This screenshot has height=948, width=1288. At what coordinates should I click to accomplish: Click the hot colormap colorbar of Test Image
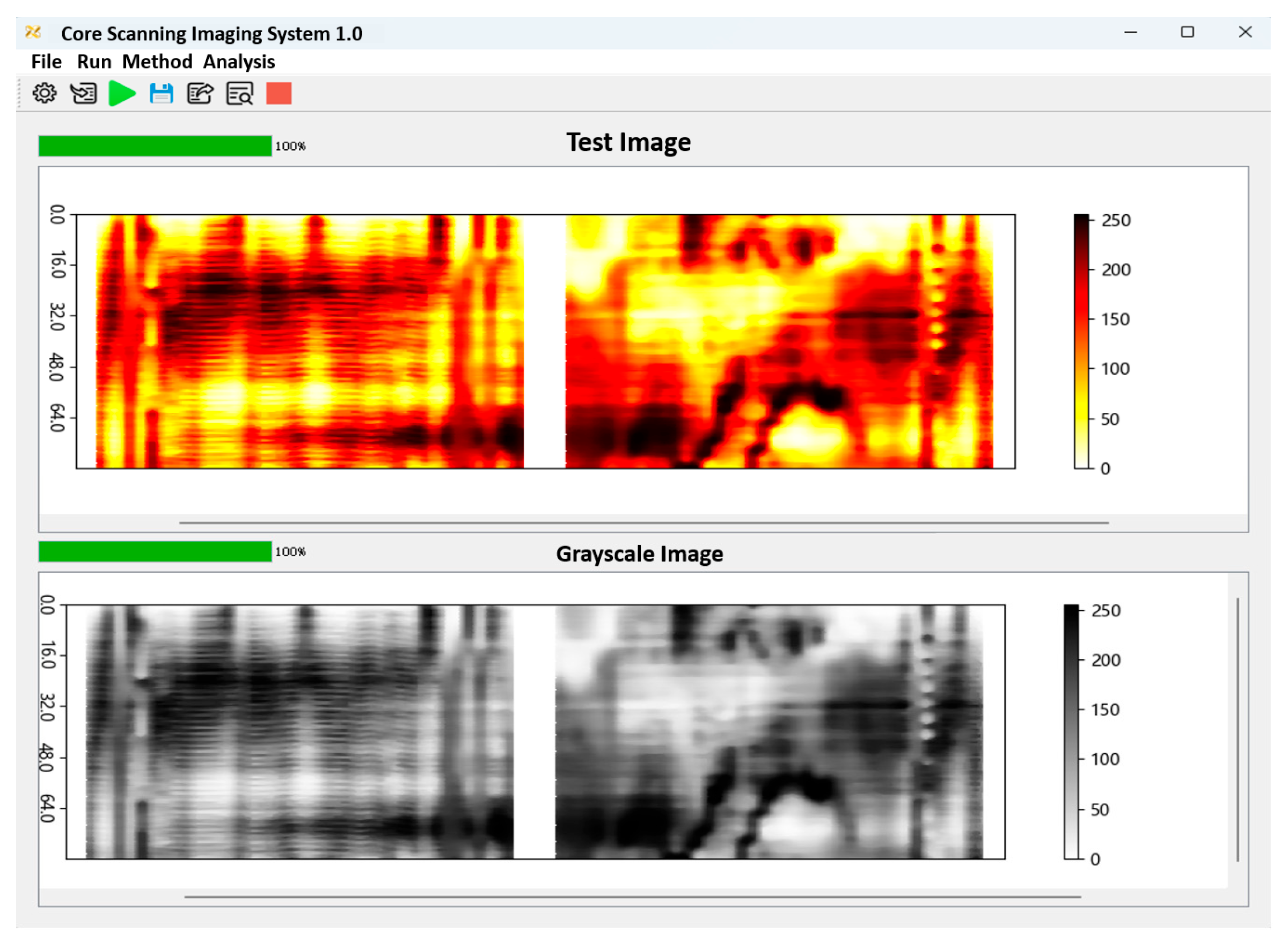click(1081, 341)
